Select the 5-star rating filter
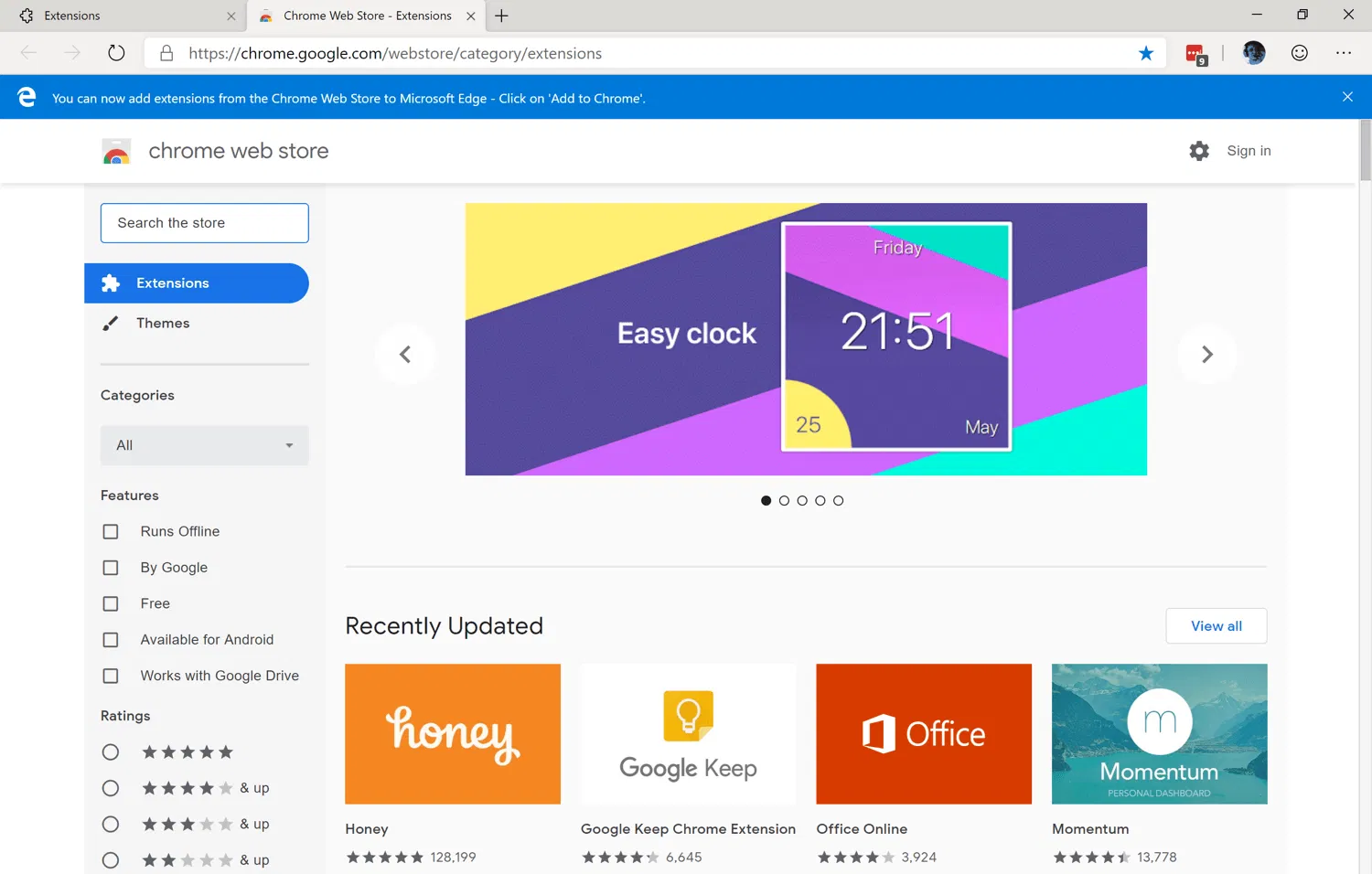 (x=111, y=751)
